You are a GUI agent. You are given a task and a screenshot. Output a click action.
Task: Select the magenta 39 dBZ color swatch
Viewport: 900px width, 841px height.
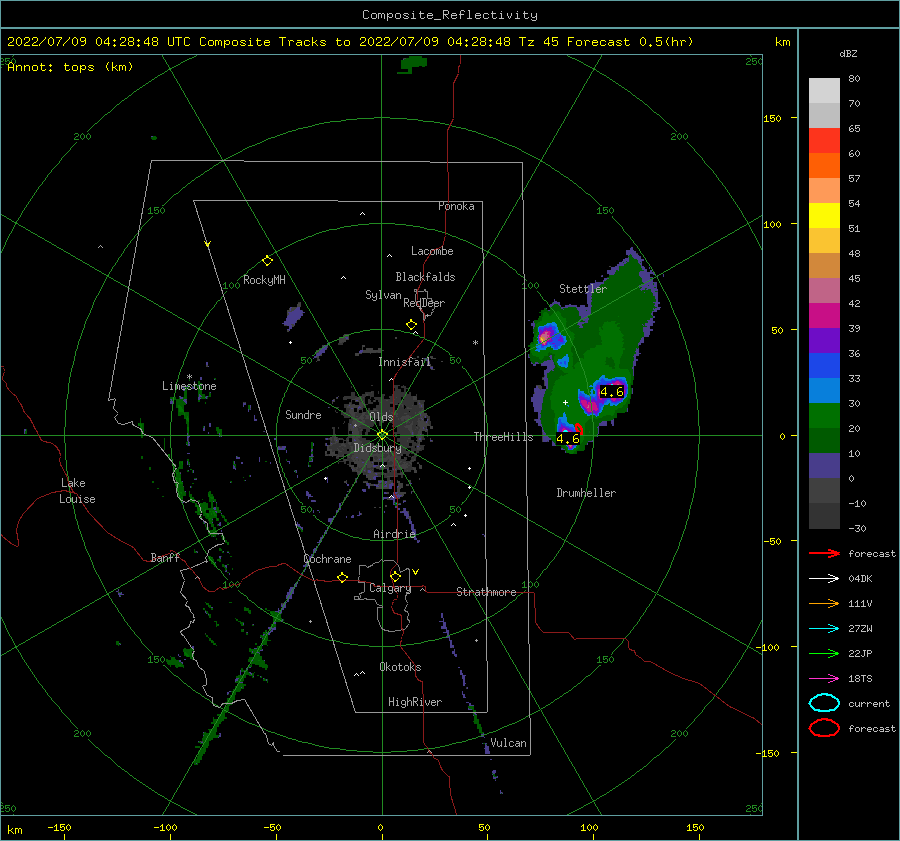[x=824, y=315]
